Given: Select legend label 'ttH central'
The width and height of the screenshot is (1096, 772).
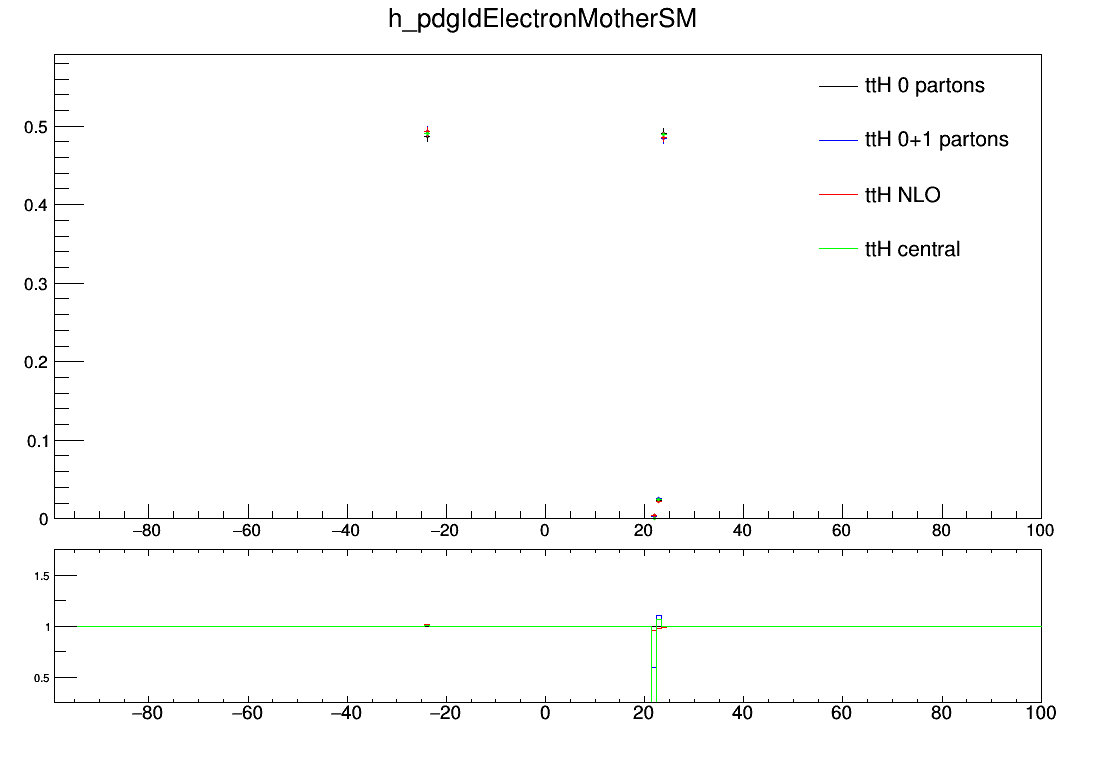Looking at the screenshot, I should pyautogui.click(x=912, y=249).
